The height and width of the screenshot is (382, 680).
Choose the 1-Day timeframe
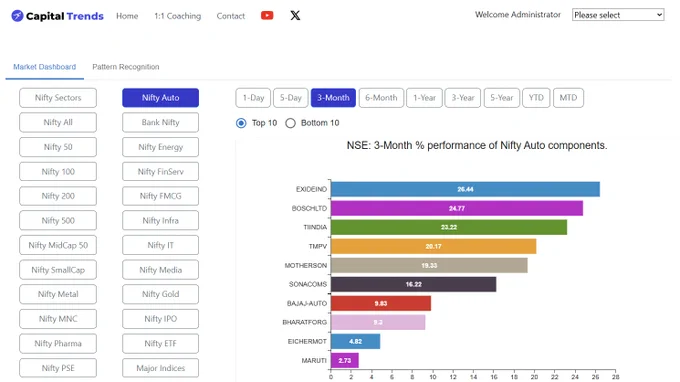253,98
